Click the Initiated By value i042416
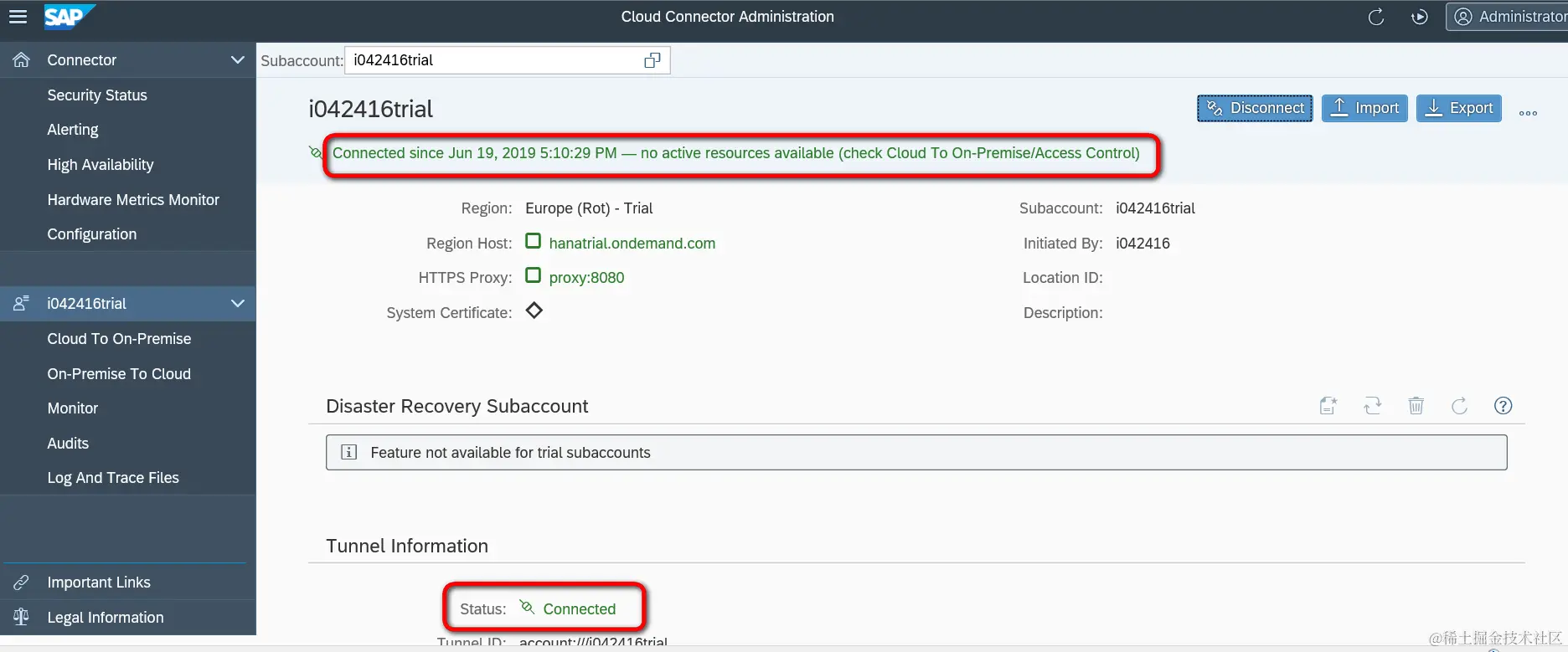1568x652 pixels. [x=1142, y=244]
